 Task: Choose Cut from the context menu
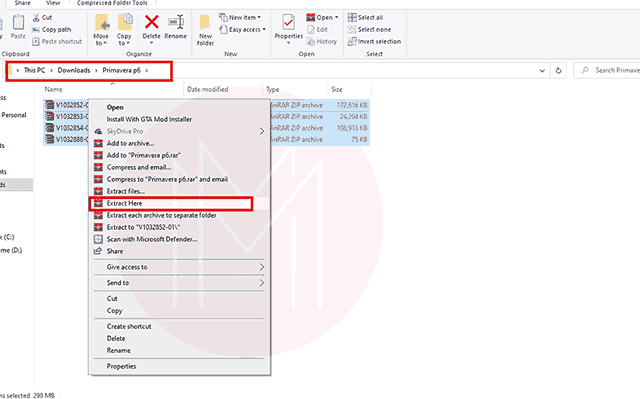(x=180, y=299)
